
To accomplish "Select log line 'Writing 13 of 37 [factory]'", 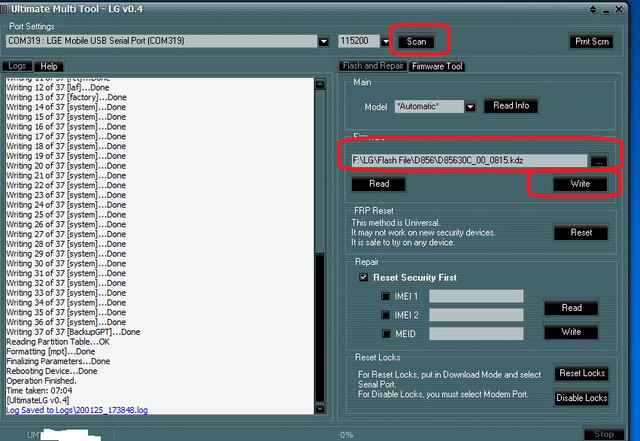I will [x=66, y=97].
